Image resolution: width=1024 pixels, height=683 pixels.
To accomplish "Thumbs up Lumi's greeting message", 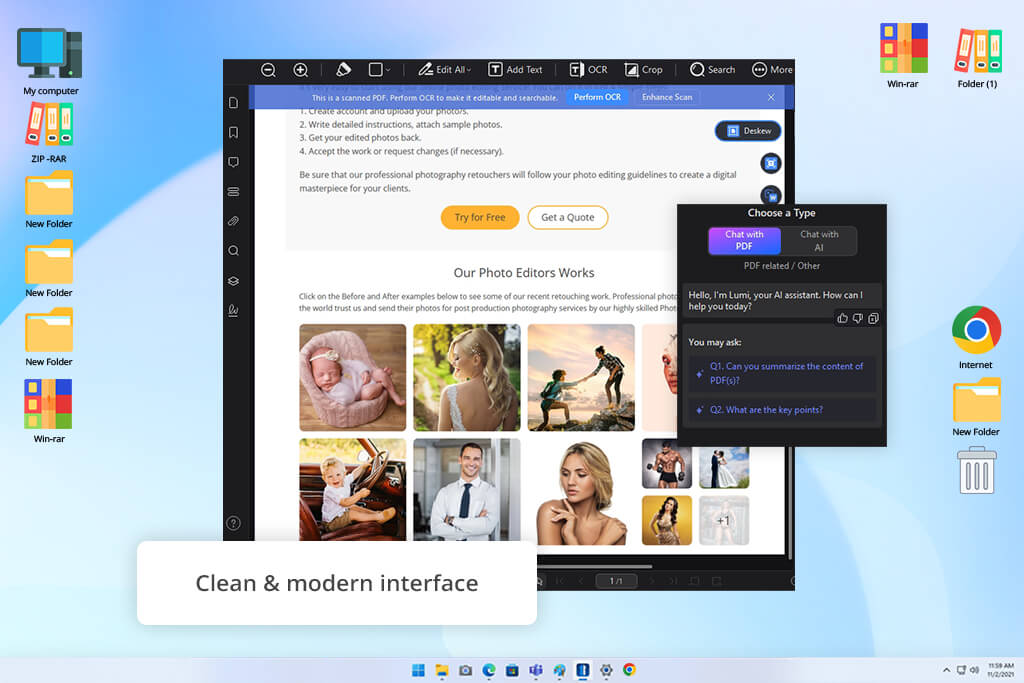I will (842, 318).
